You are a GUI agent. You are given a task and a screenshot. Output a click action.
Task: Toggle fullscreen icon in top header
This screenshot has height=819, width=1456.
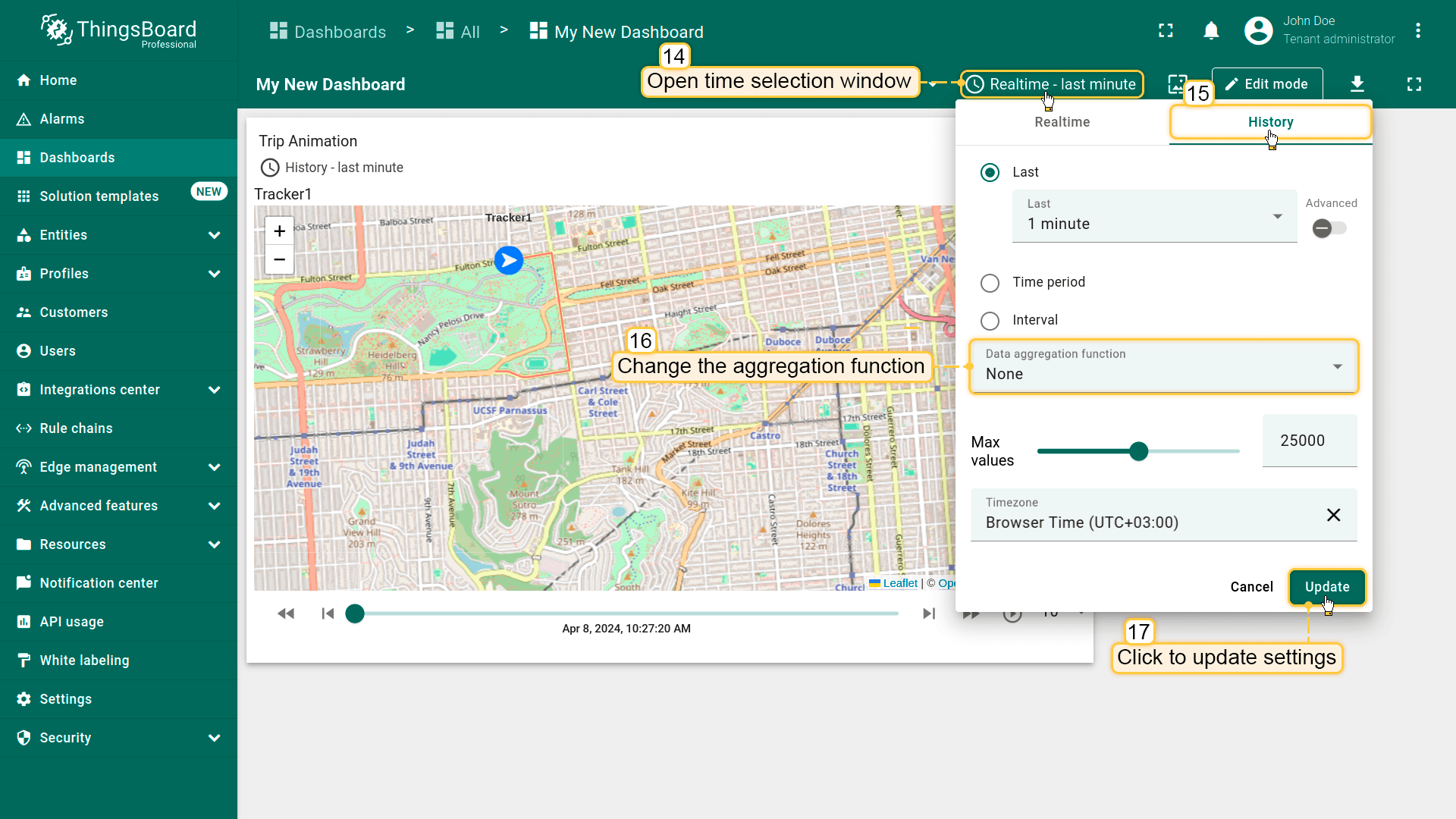click(x=1166, y=30)
